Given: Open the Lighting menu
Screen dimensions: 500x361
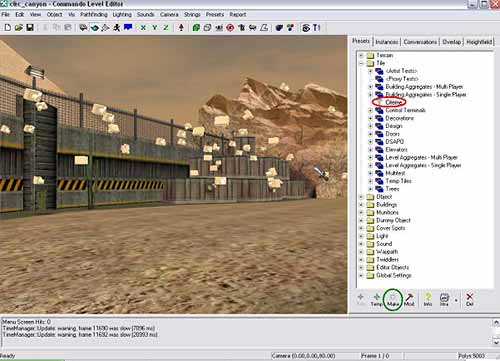Looking at the screenshot, I should [122, 15].
